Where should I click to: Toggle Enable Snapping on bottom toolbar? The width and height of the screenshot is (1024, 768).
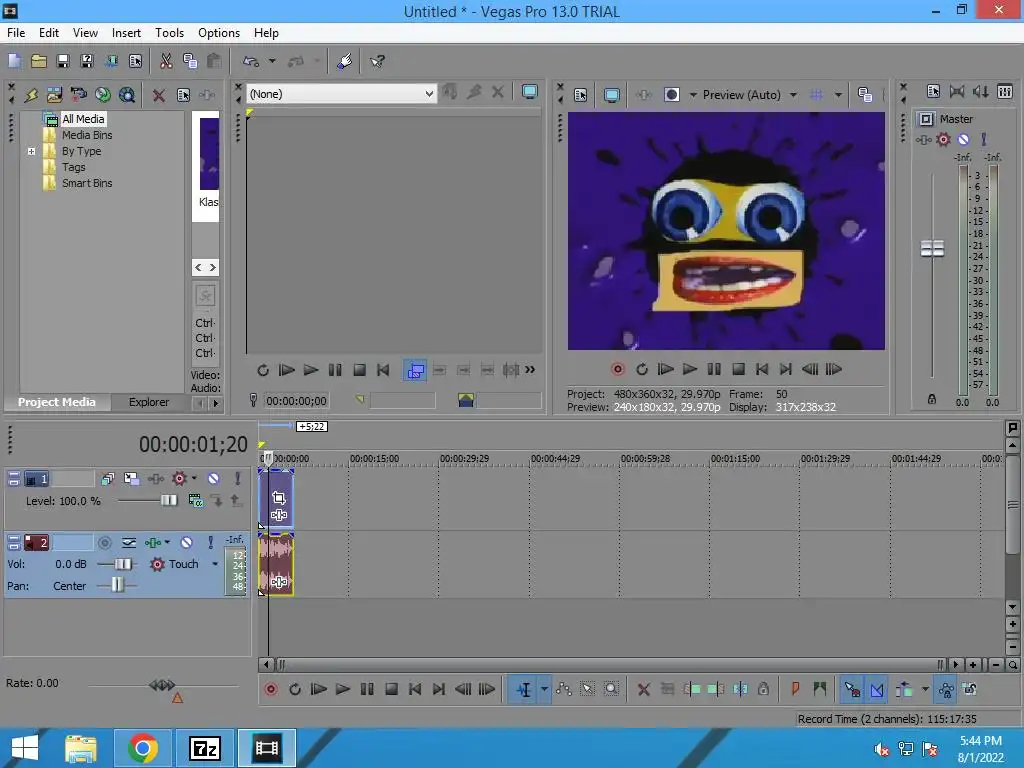pyautogui.click(x=852, y=690)
